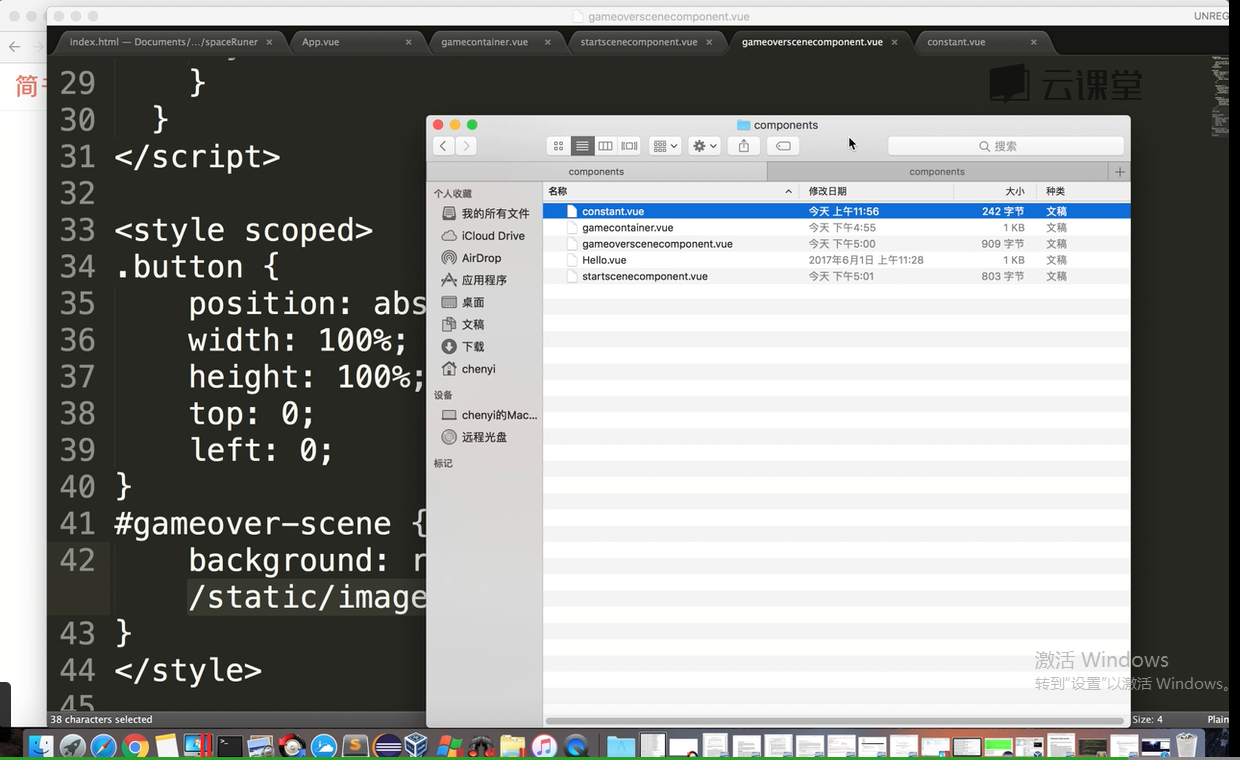Launch Google Chrome from the Dock
This screenshot has height=760, width=1240.
tap(136, 746)
